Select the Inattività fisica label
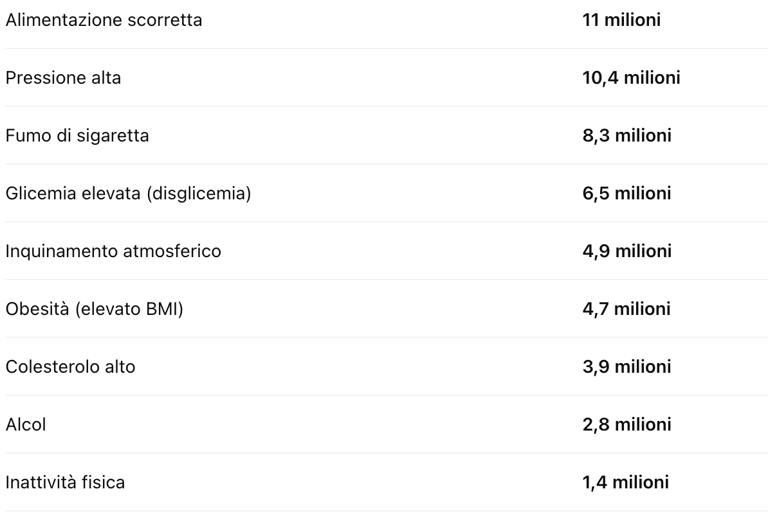The image size is (768, 513). (x=65, y=483)
